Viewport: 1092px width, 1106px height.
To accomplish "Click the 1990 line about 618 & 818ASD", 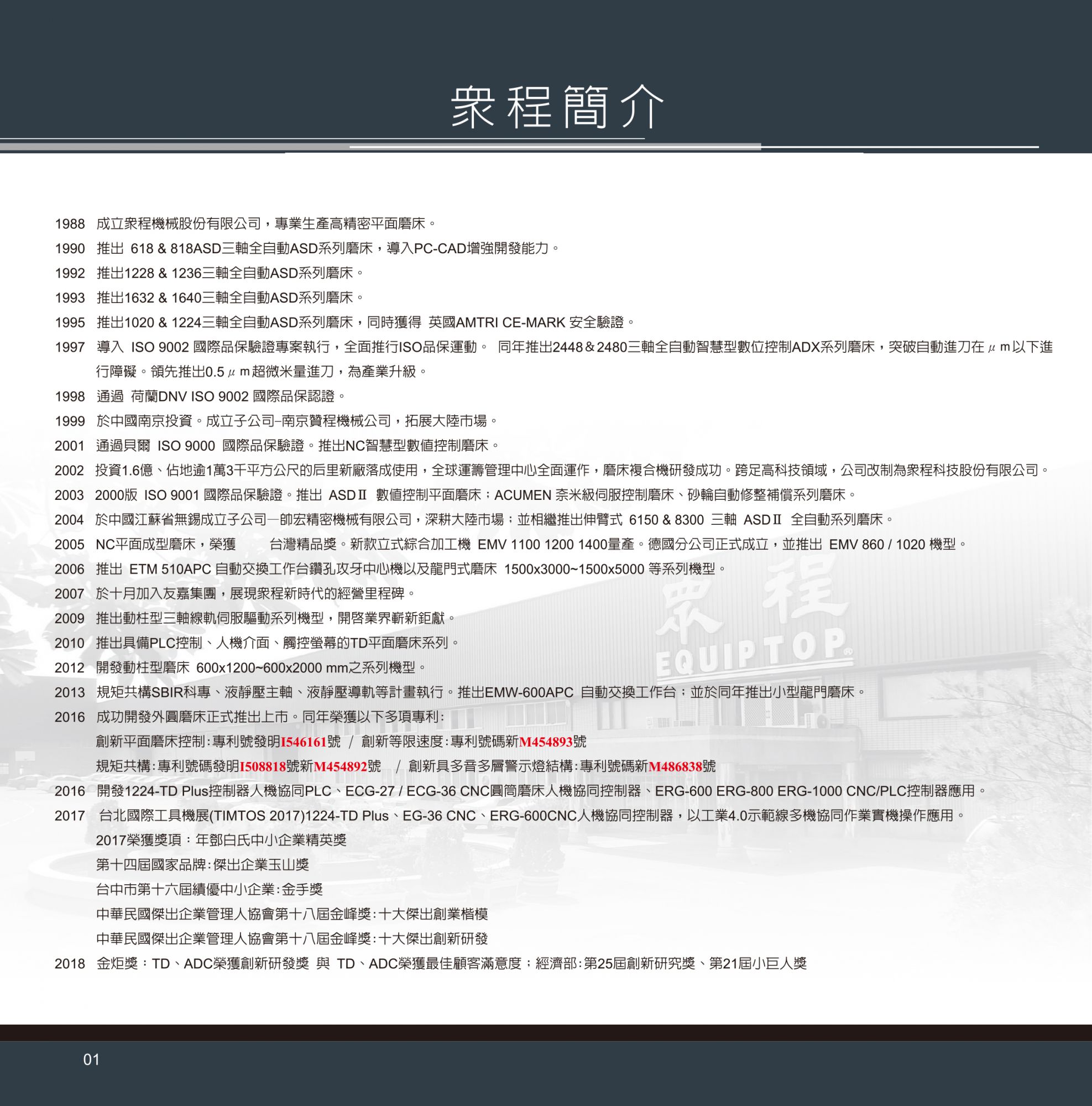I will [307, 248].
